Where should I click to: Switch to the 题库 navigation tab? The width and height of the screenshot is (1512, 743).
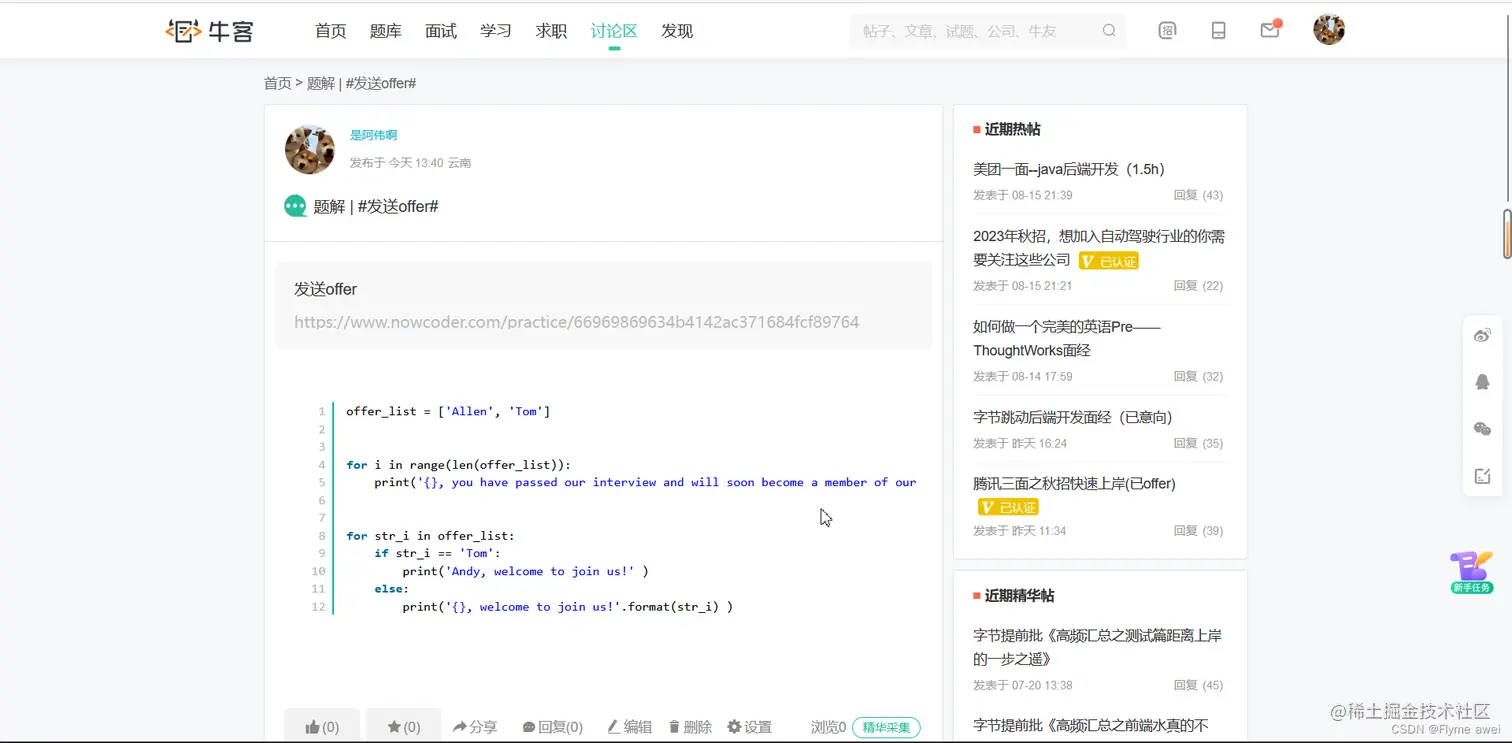click(x=386, y=31)
